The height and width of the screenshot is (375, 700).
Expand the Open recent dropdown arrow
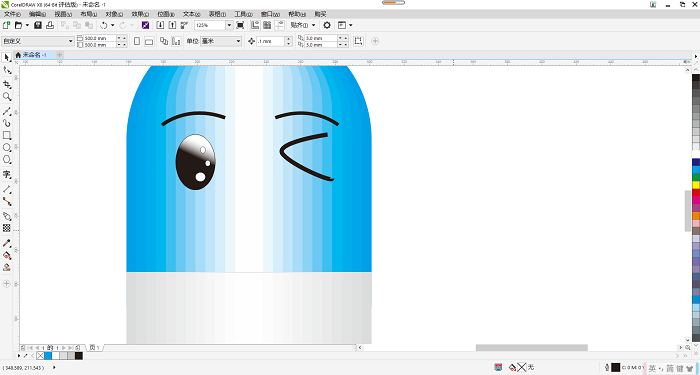pyautogui.click(x=27, y=25)
